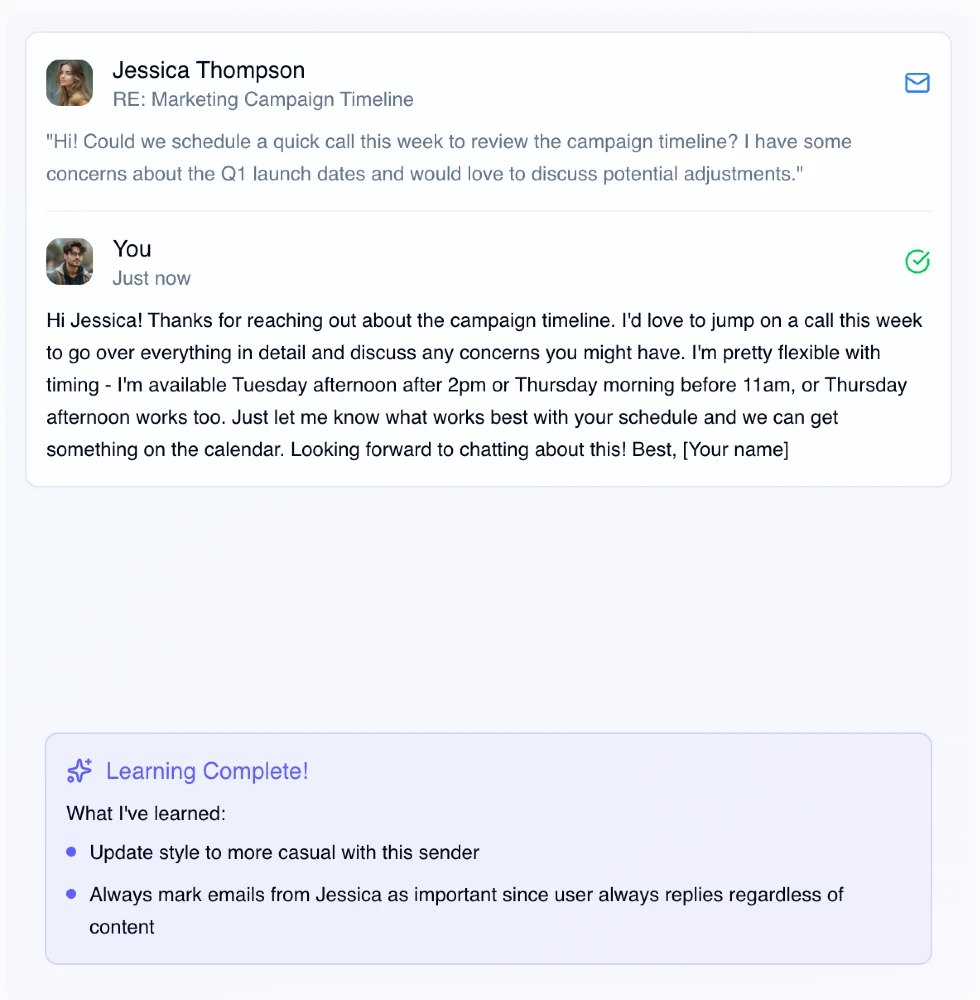This screenshot has height=1000, width=980.
Task: Open the 'RE: Marketing Campaign Timeline' subject
Action: click(262, 99)
